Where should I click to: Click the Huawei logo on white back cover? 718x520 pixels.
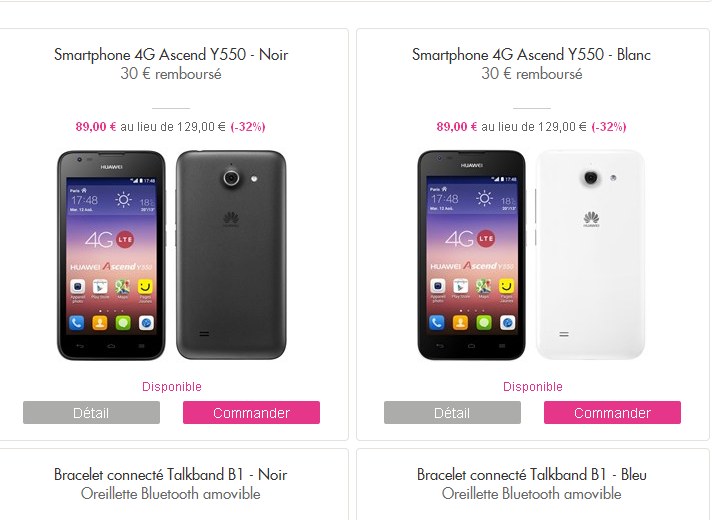point(591,219)
